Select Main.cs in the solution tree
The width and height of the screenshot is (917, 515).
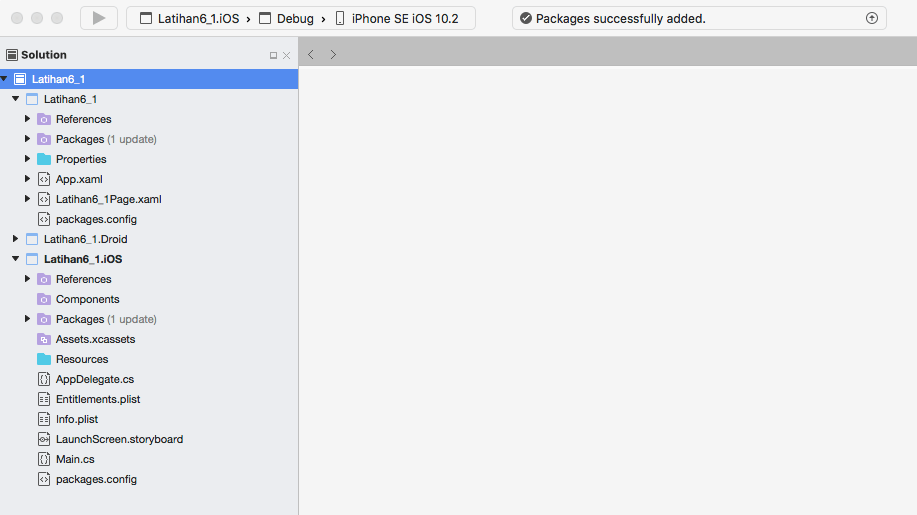tap(75, 459)
